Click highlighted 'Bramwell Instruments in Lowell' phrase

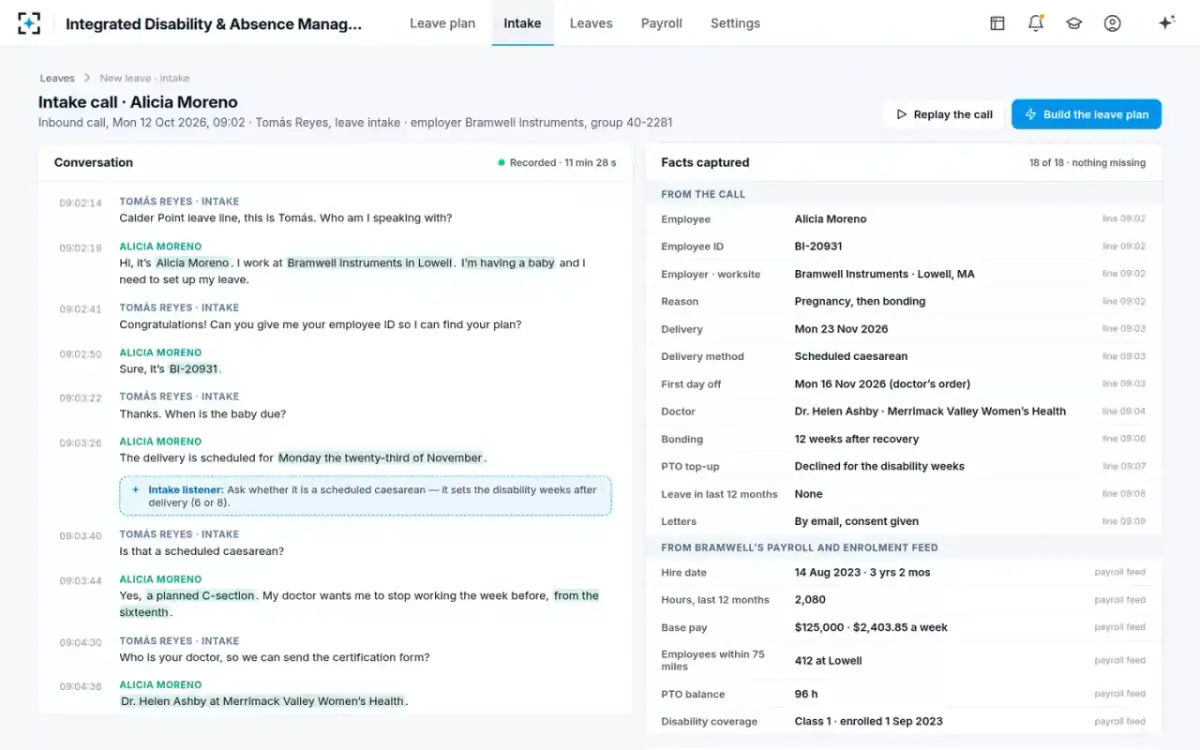point(370,263)
